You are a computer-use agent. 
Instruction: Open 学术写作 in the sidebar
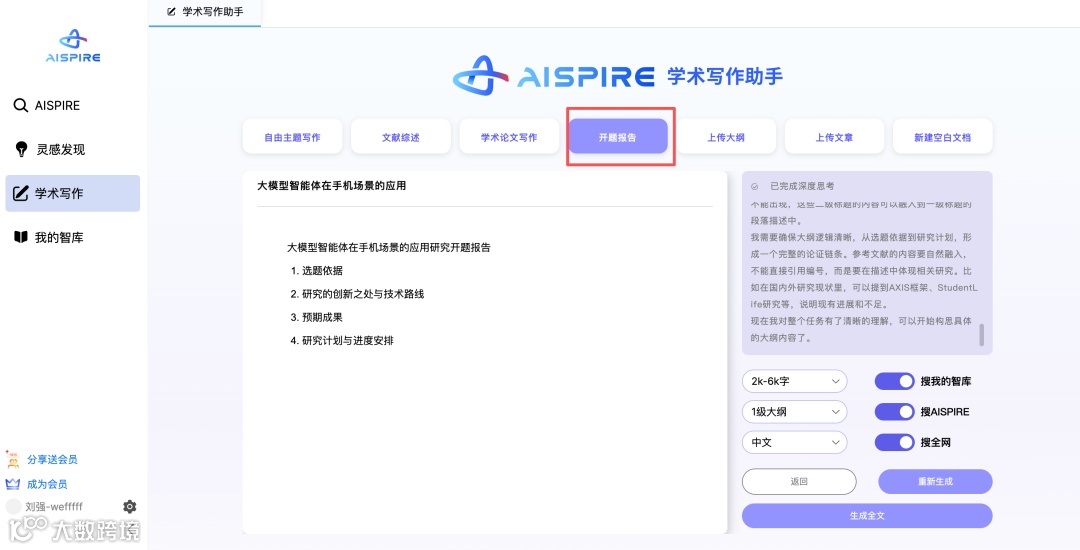click(72, 193)
